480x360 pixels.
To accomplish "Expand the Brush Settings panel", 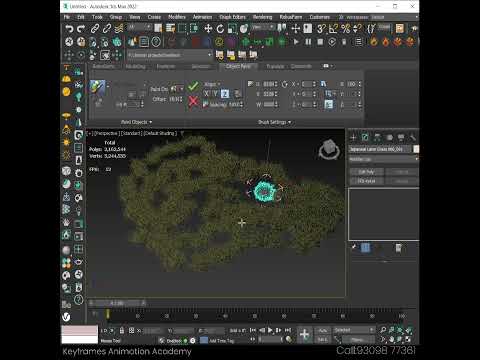I will coord(274,122).
